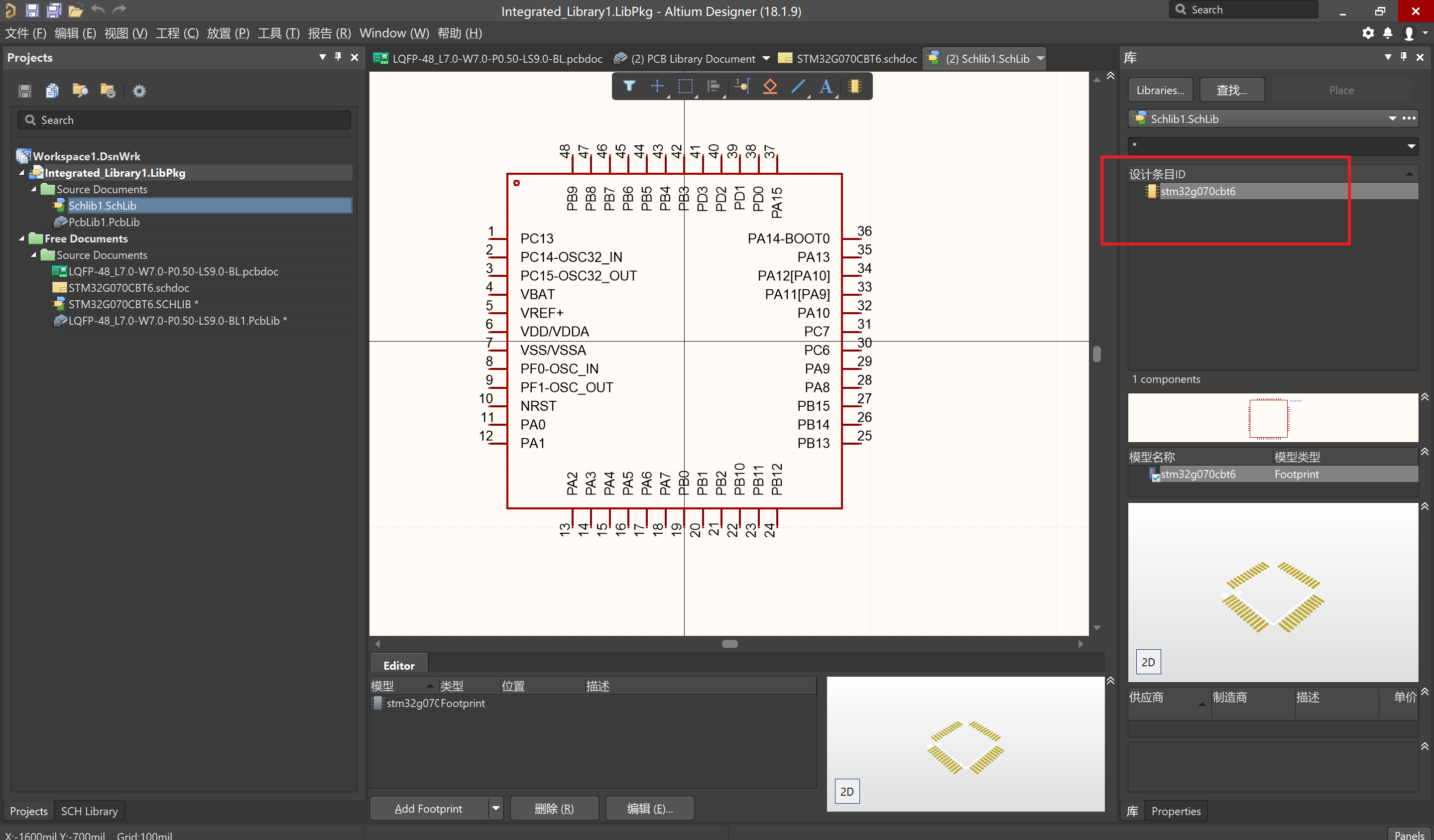Click the symbol preview thumbnail in the 库 panel
The width and height of the screenshot is (1434, 840).
[x=1272, y=418]
